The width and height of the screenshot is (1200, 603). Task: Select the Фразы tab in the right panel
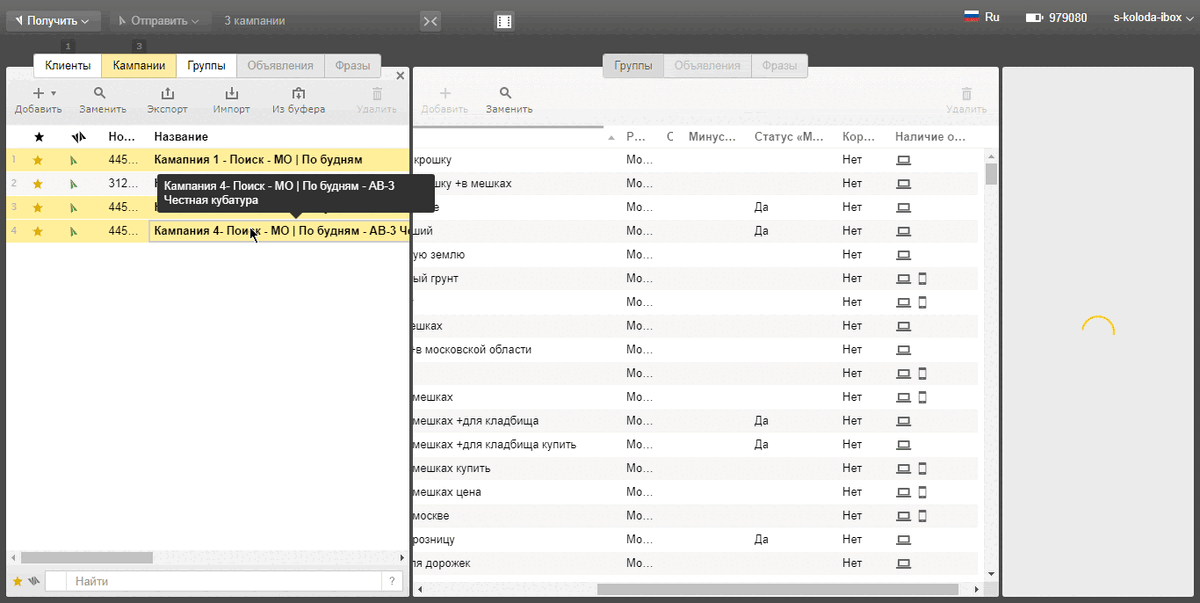[x=780, y=66]
